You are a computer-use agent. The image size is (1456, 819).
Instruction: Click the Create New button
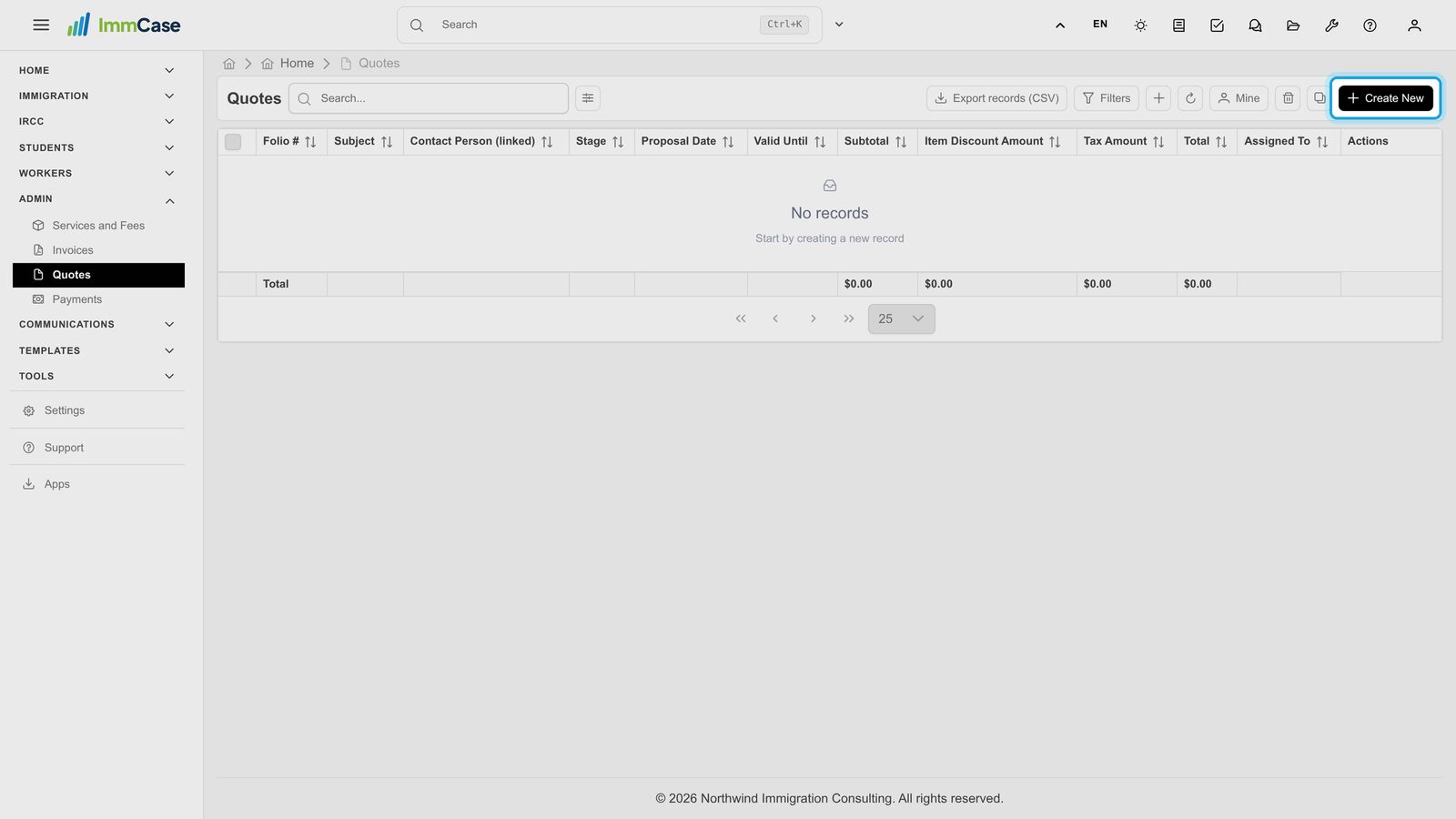click(1385, 98)
